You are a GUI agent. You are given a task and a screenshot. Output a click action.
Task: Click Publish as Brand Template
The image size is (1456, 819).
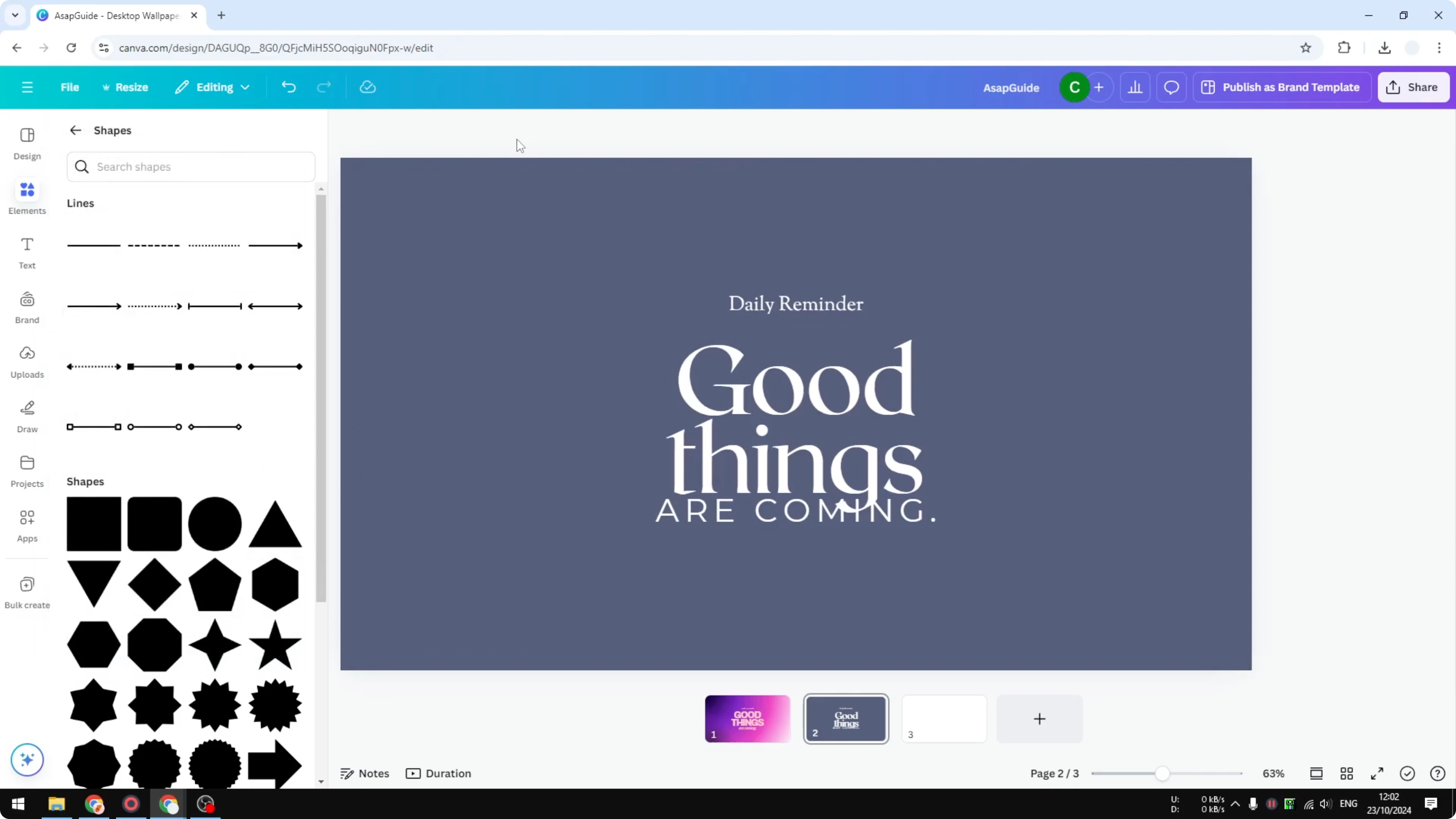click(x=1282, y=87)
